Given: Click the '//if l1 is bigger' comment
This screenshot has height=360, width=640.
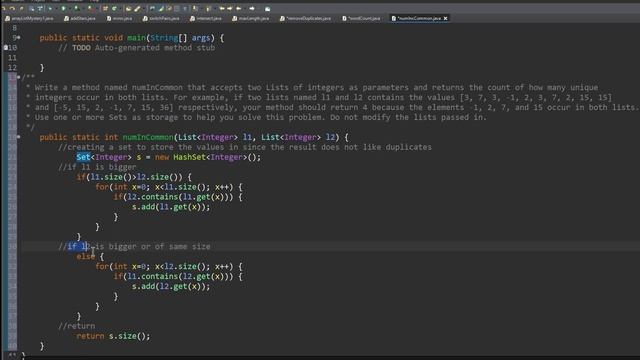Looking at the screenshot, I should 97,167.
